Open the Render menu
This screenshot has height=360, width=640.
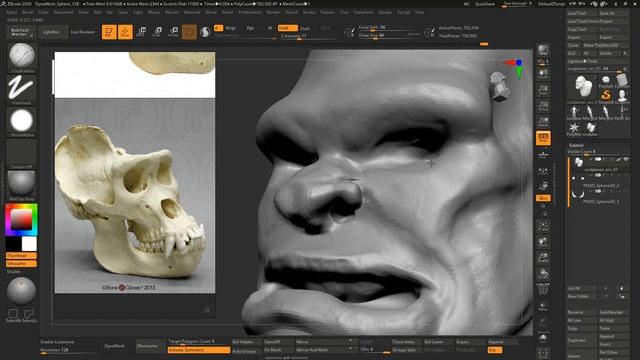pyautogui.click(x=273, y=12)
